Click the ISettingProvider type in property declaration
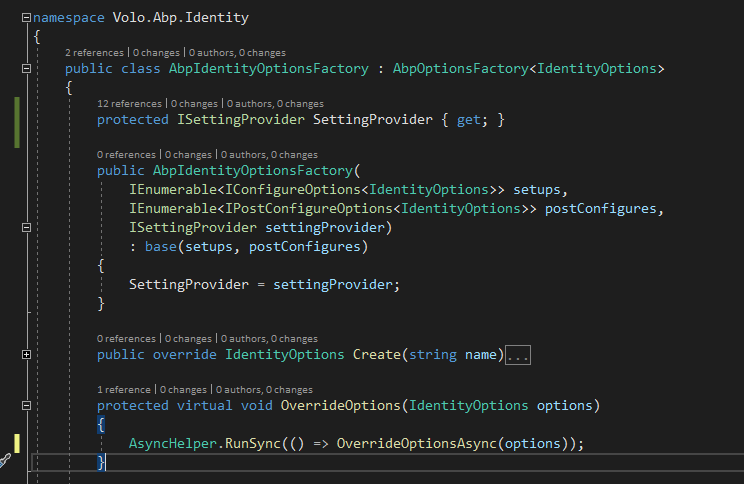Viewport: 744px width, 484px height. pyautogui.click(x=241, y=120)
